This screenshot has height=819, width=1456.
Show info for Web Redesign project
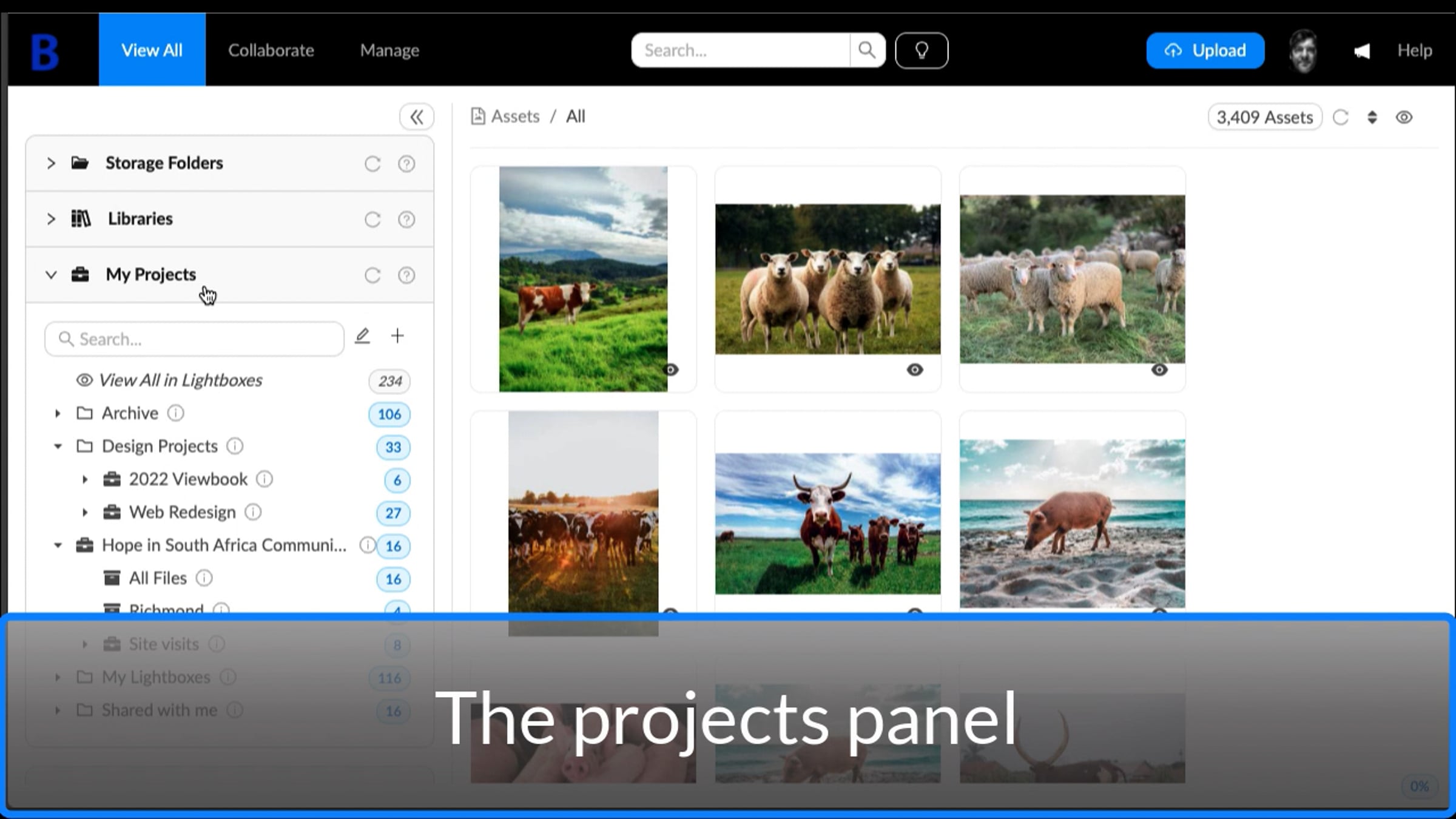point(253,513)
